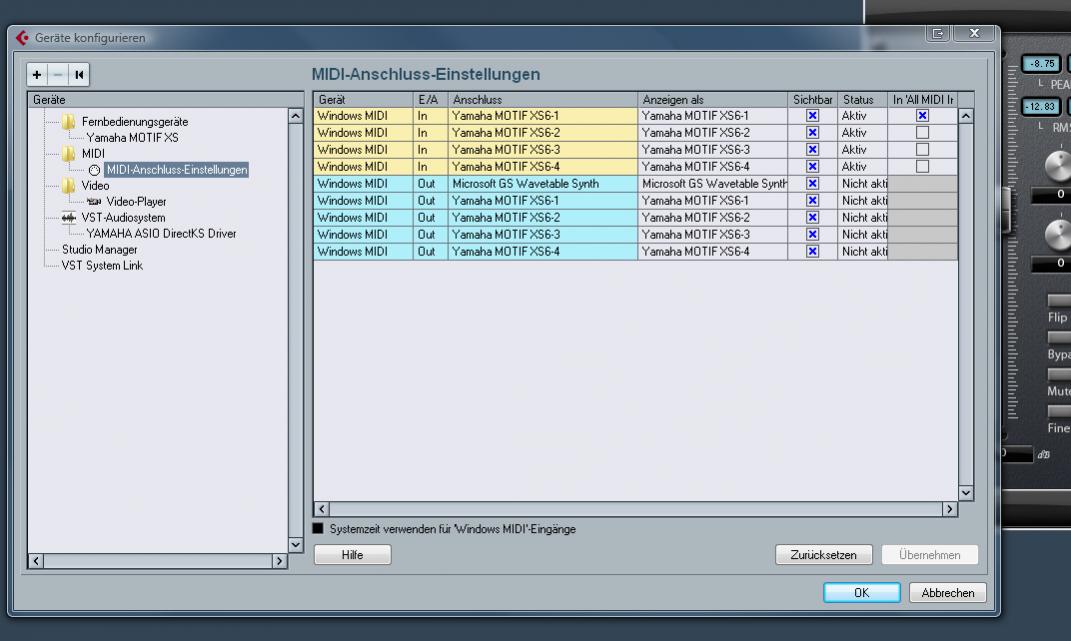
Task: Click the Flip button in background plugin
Action: tap(1059, 301)
